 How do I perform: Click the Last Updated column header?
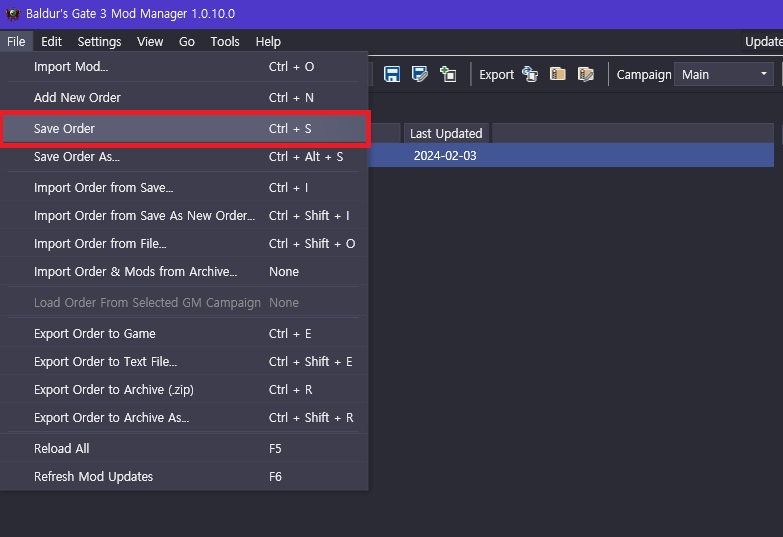(446, 133)
